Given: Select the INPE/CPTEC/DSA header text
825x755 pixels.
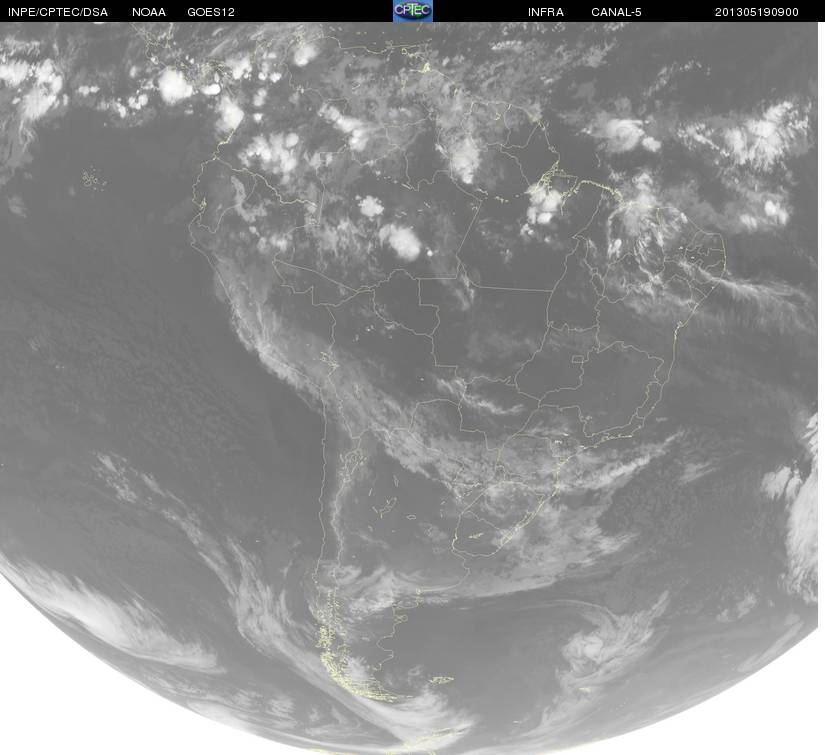Looking at the screenshot, I should pyautogui.click(x=58, y=12).
